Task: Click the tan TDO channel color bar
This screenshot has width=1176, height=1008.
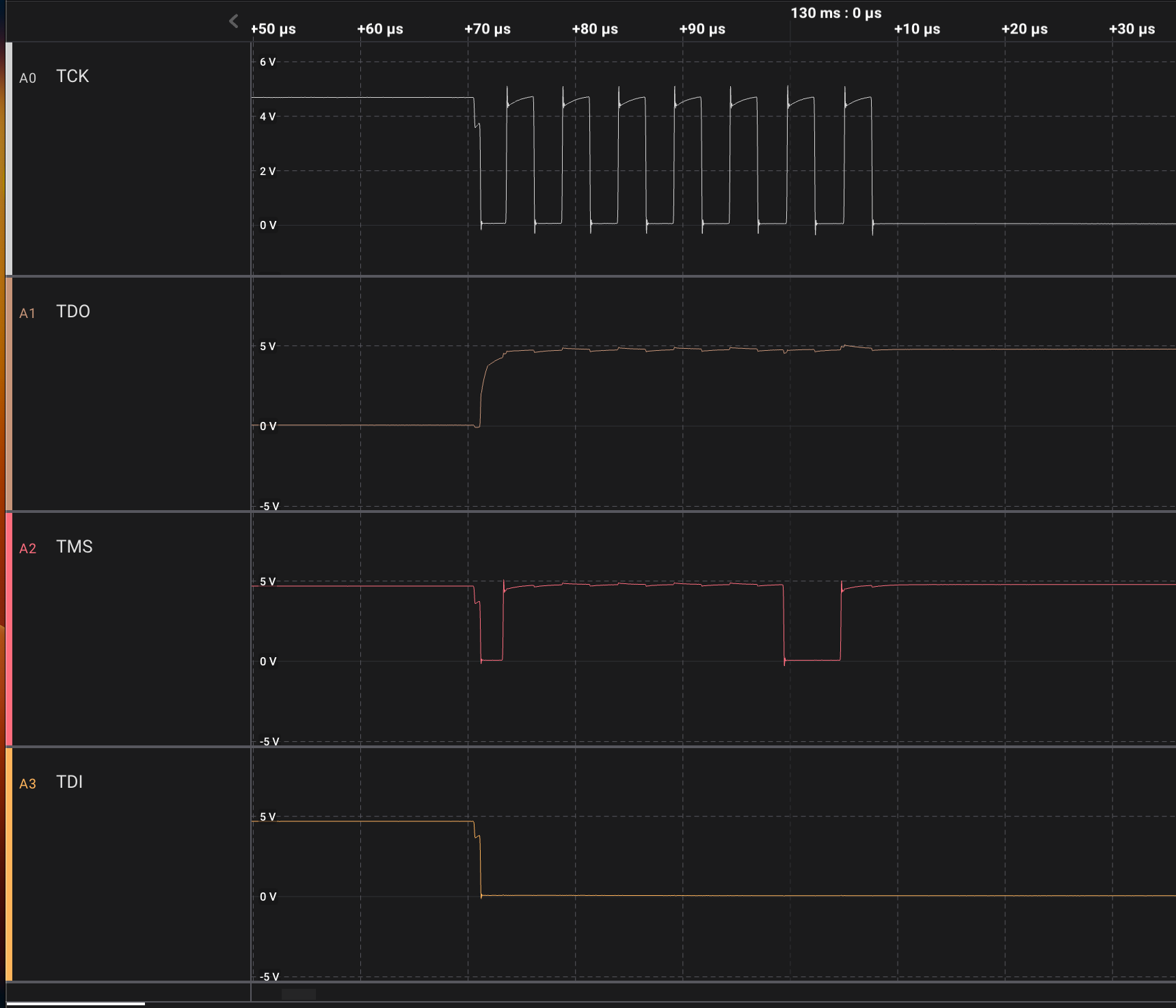Action: point(9,394)
